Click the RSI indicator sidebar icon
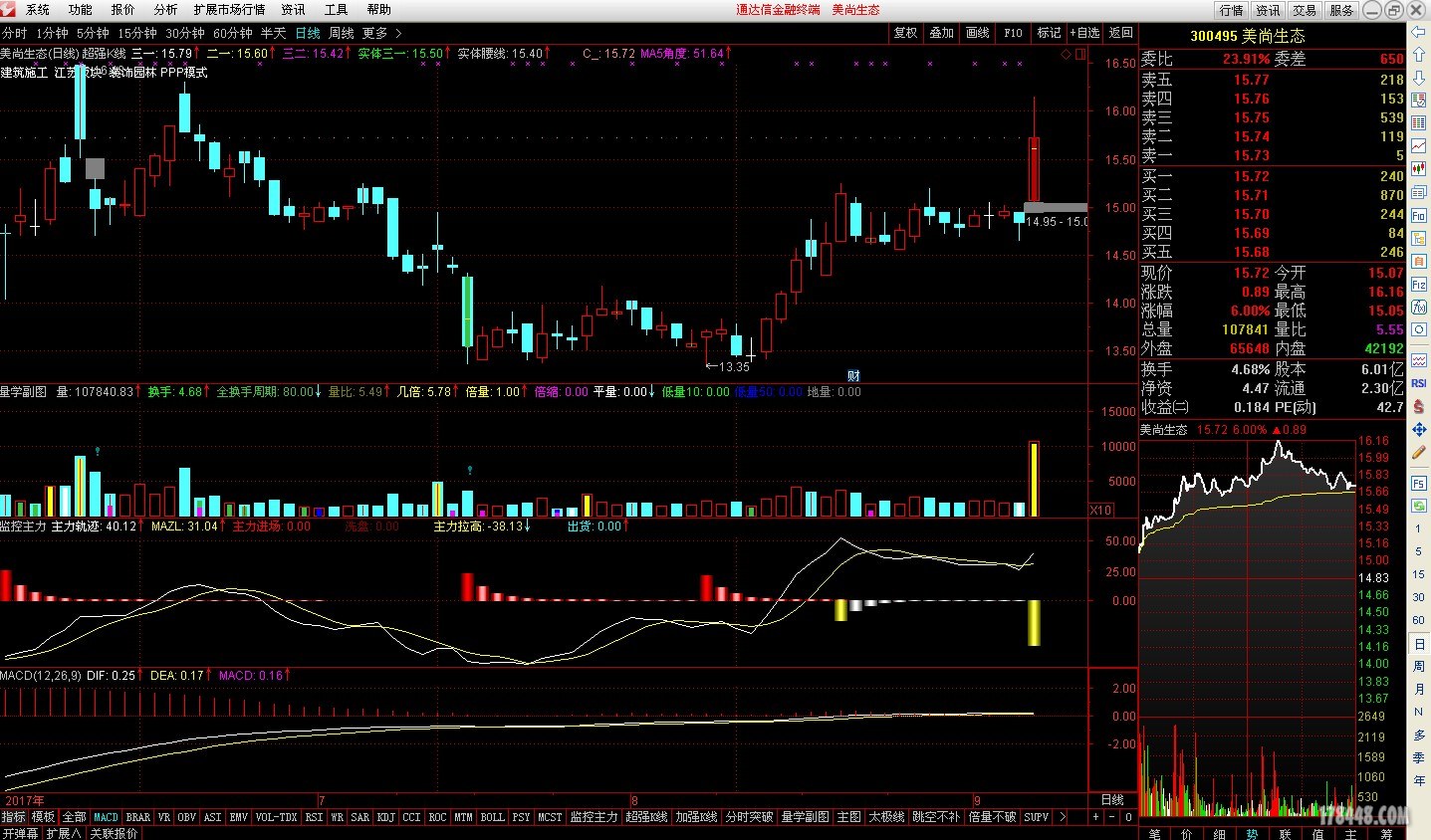 click(x=1419, y=383)
